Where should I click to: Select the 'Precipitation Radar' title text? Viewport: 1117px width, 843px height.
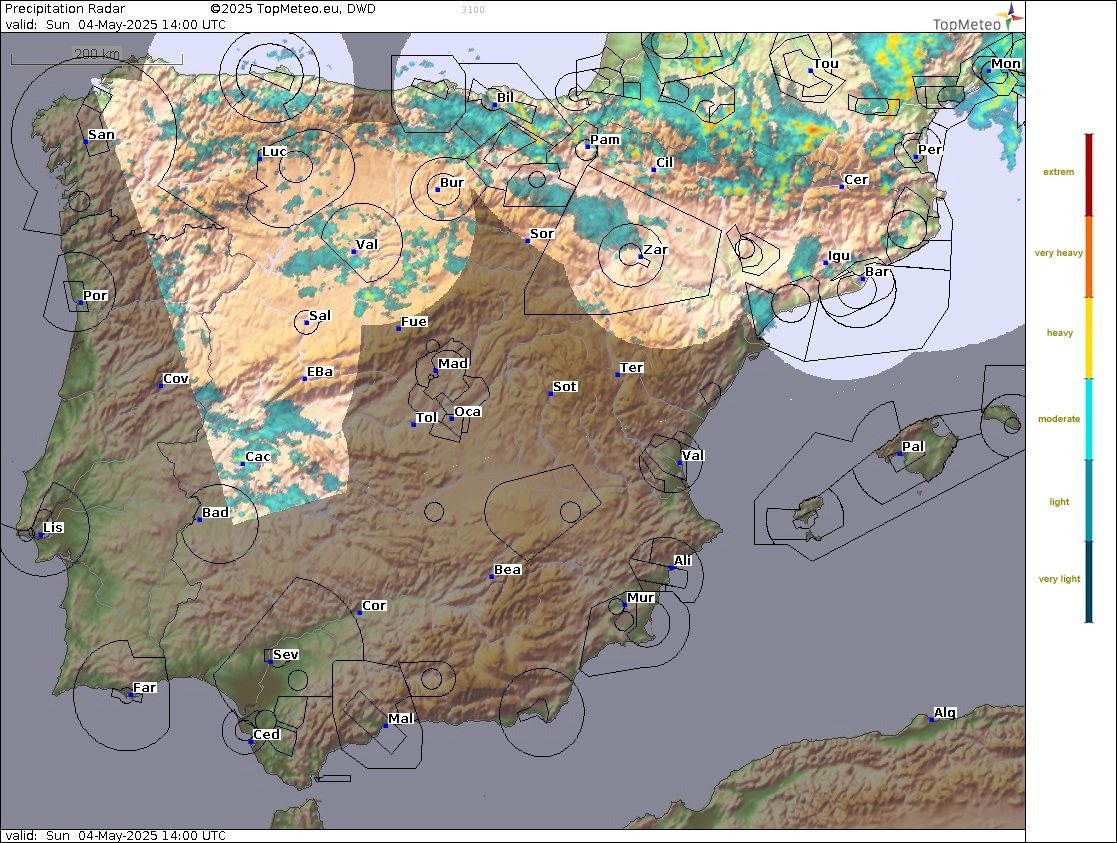click(x=65, y=9)
